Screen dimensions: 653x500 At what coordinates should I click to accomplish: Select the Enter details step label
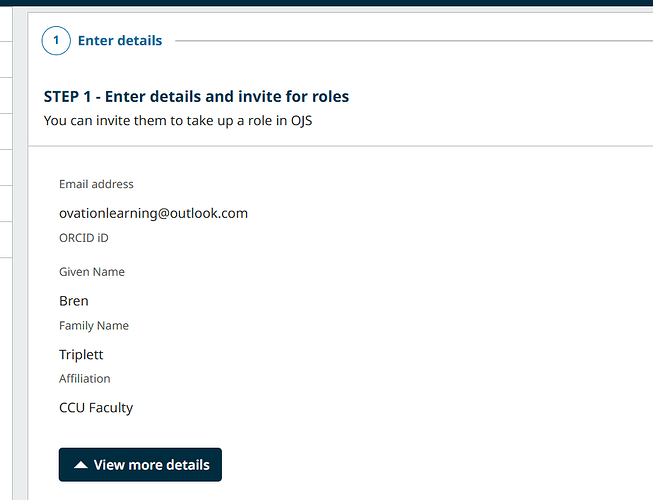[x=120, y=41]
